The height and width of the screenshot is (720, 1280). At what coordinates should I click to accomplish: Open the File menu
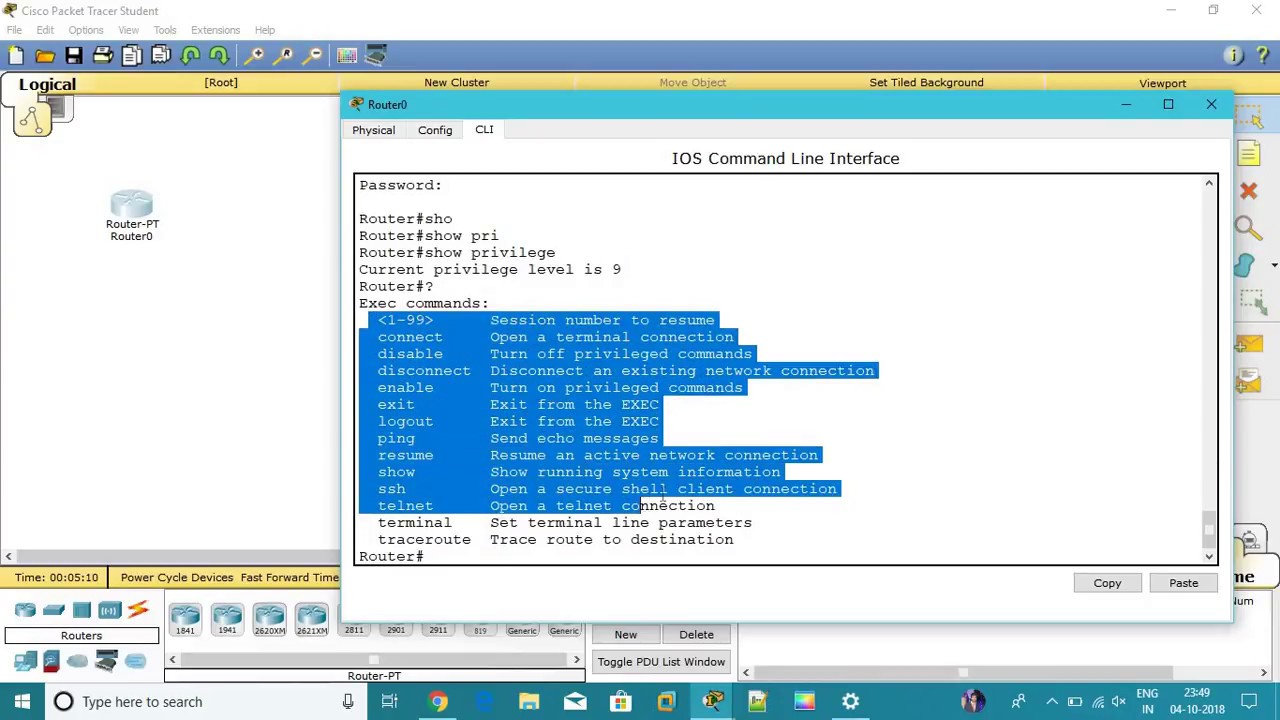14,30
